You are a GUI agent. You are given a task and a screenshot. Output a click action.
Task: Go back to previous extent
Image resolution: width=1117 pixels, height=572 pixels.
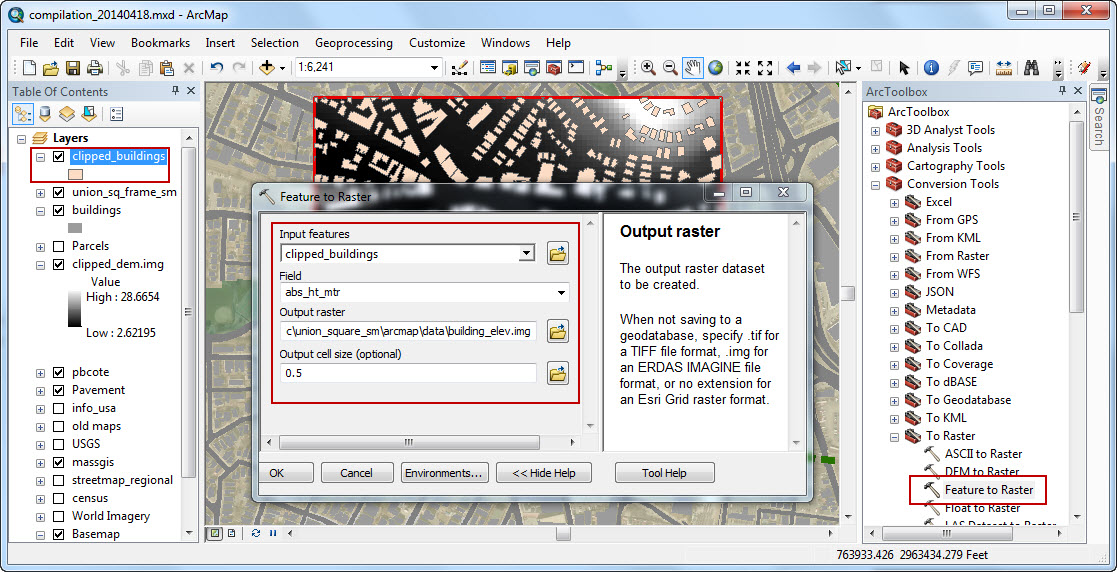793,68
